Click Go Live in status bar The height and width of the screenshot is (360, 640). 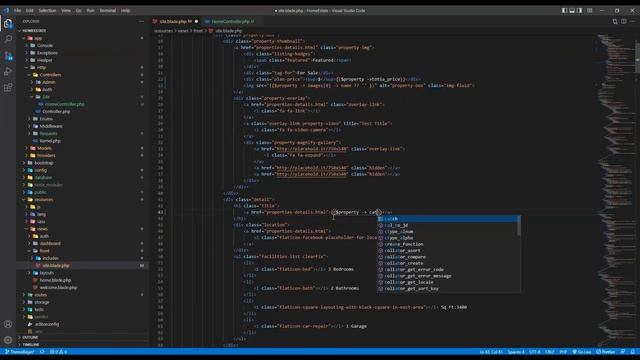(582, 352)
